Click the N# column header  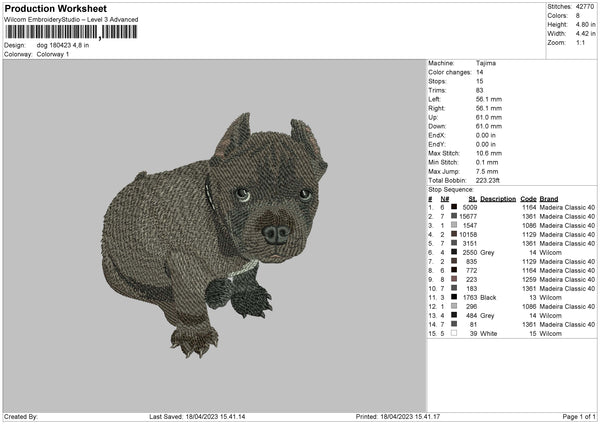[441, 198]
